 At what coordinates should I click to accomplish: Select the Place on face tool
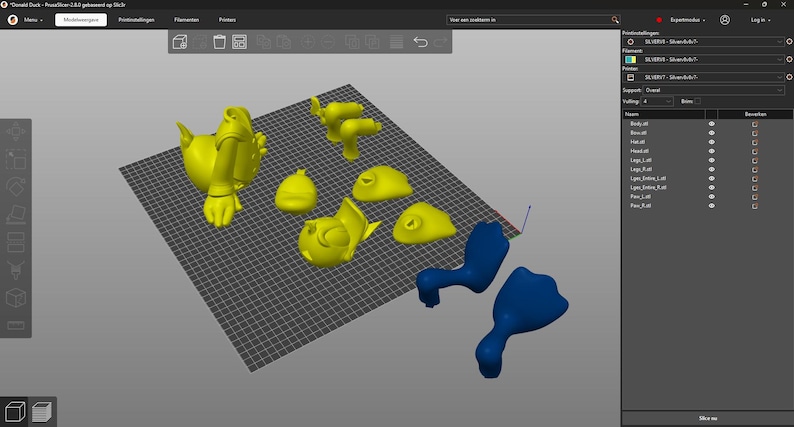pos(16,214)
